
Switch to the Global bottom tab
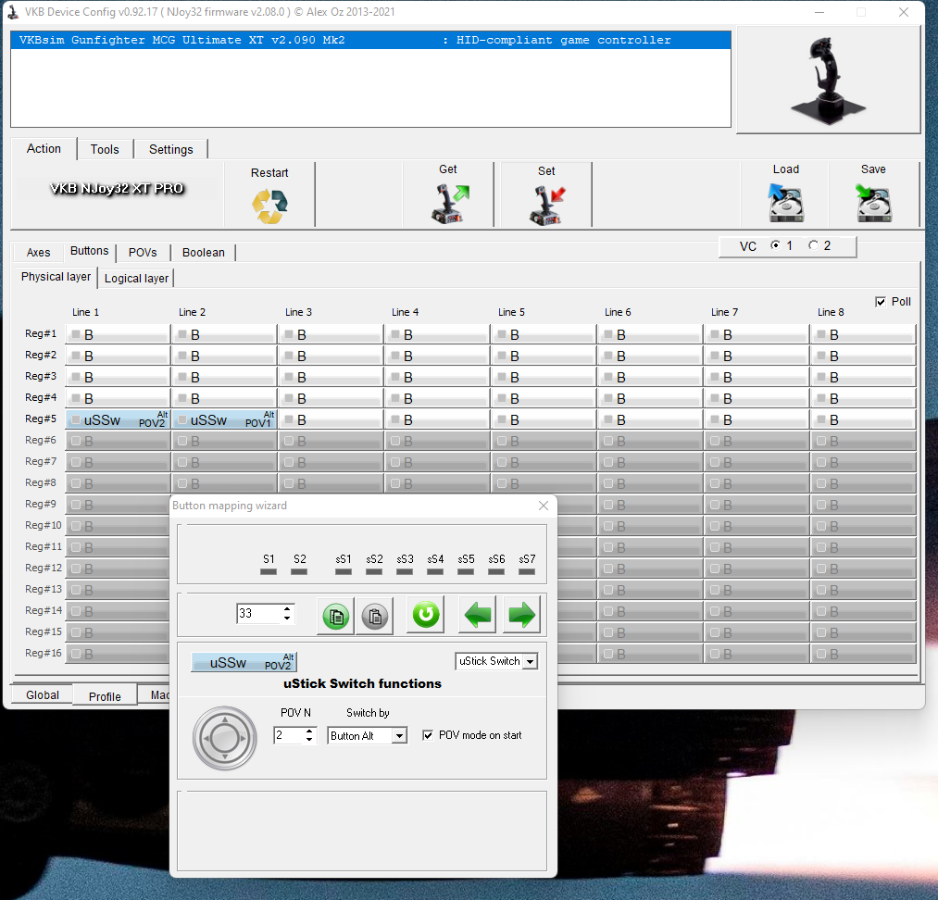[x=42, y=695]
